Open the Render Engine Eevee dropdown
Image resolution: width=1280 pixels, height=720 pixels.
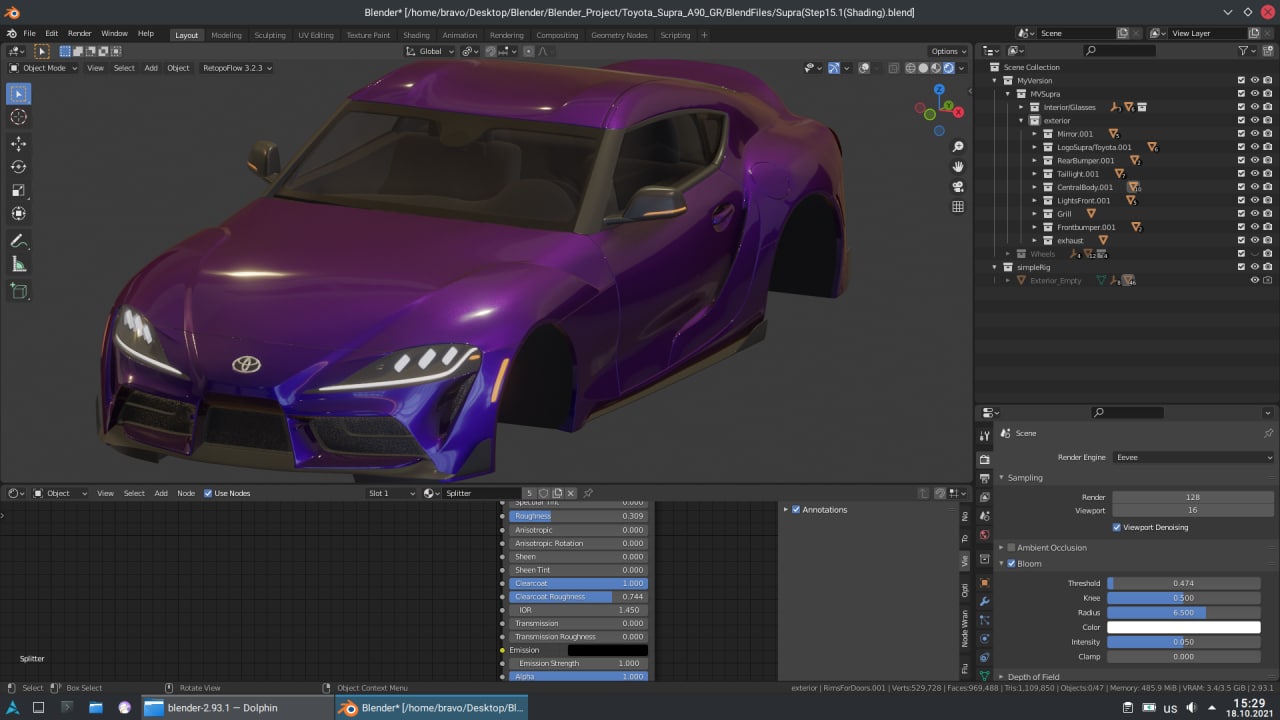click(1193, 457)
